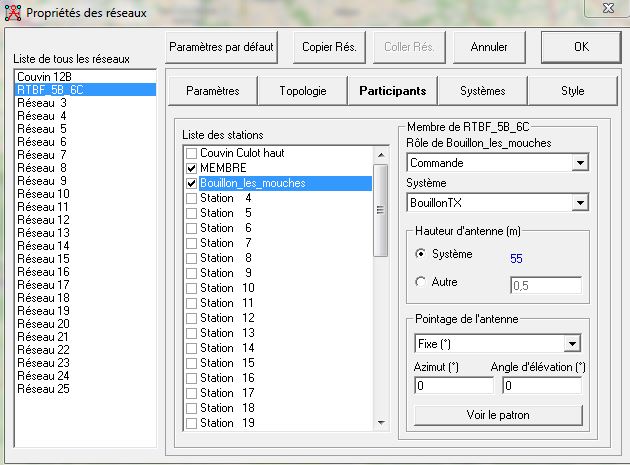The image size is (630, 465).
Task: Tick the Station 6 checkbox
Action: [x=191, y=228]
